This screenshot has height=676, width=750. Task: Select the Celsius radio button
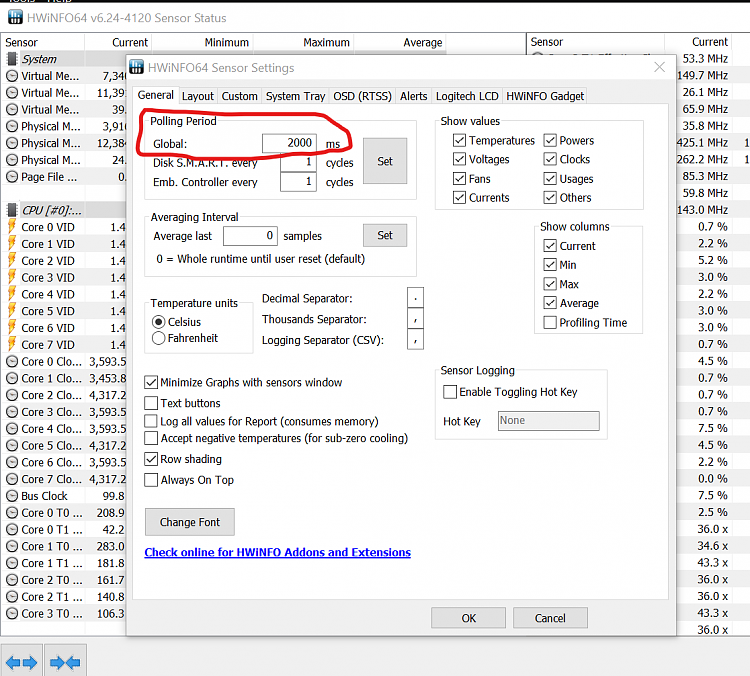point(158,322)
